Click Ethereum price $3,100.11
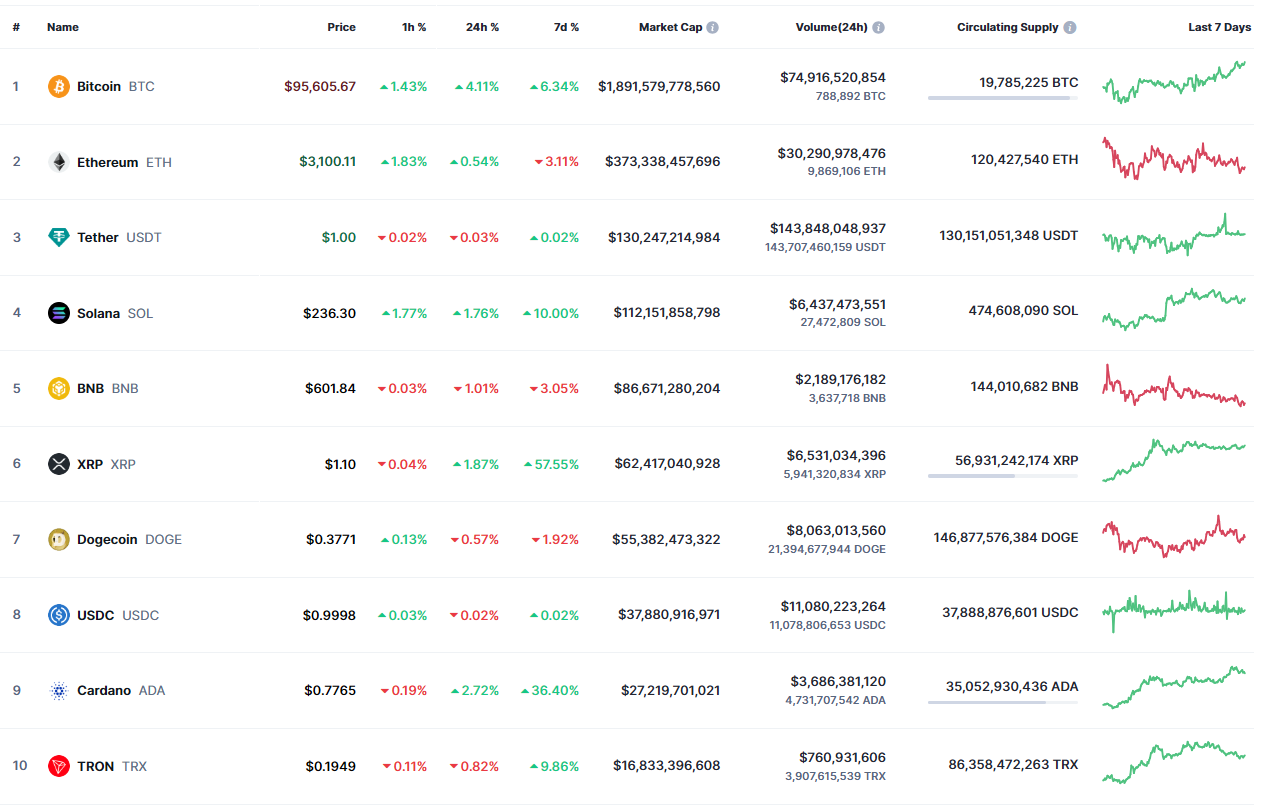Viewport: 1274px width, 810px height. click(327, 162)
